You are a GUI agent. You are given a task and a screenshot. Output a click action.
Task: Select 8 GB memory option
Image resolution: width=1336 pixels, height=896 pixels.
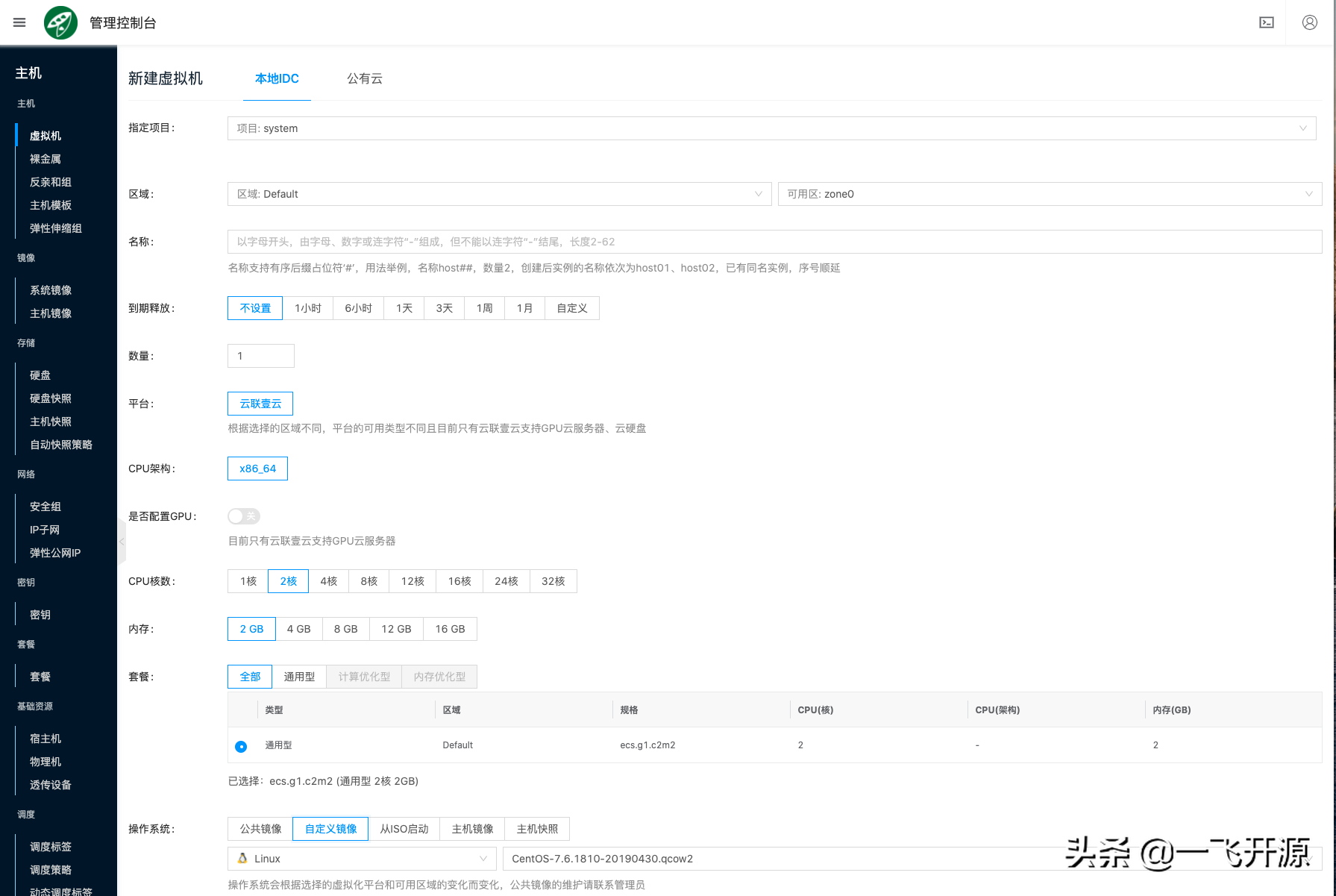[346, 629]
